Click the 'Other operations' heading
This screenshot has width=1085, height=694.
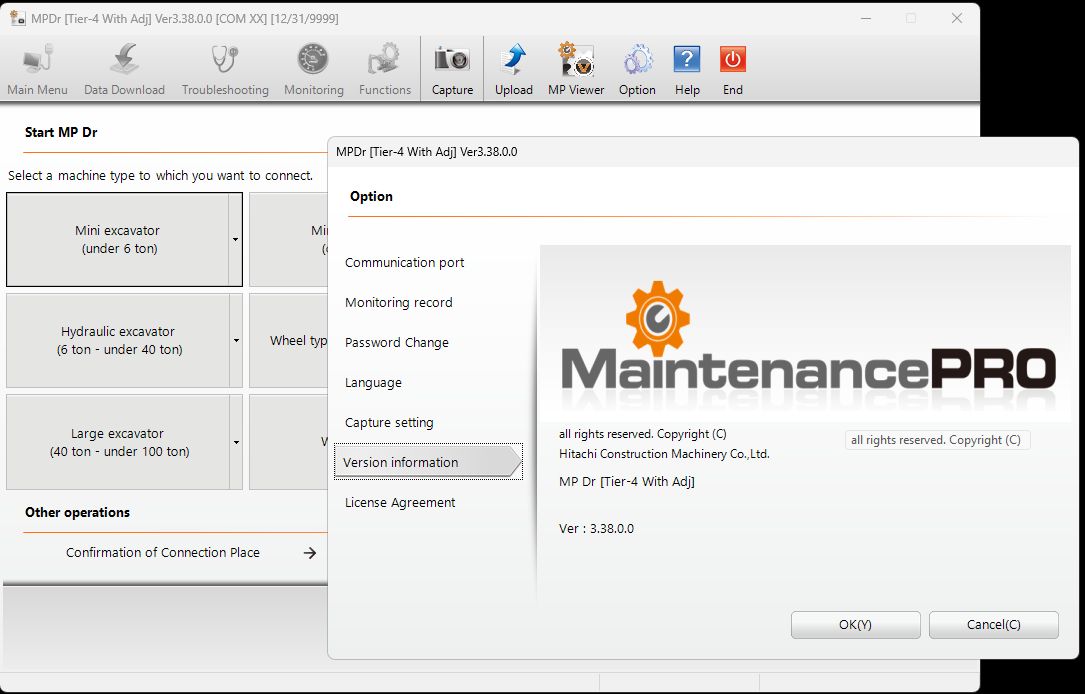[x=78, y=513]
